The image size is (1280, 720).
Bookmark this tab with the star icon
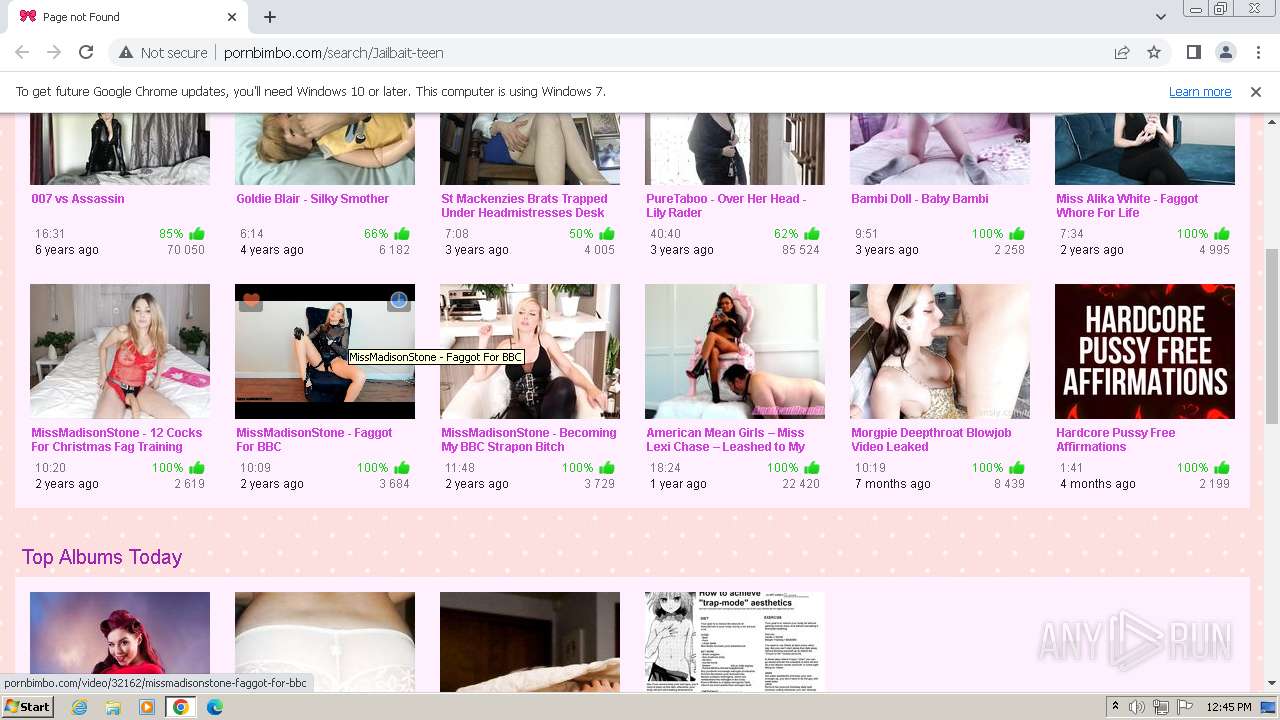click(x=1154, y=53)
